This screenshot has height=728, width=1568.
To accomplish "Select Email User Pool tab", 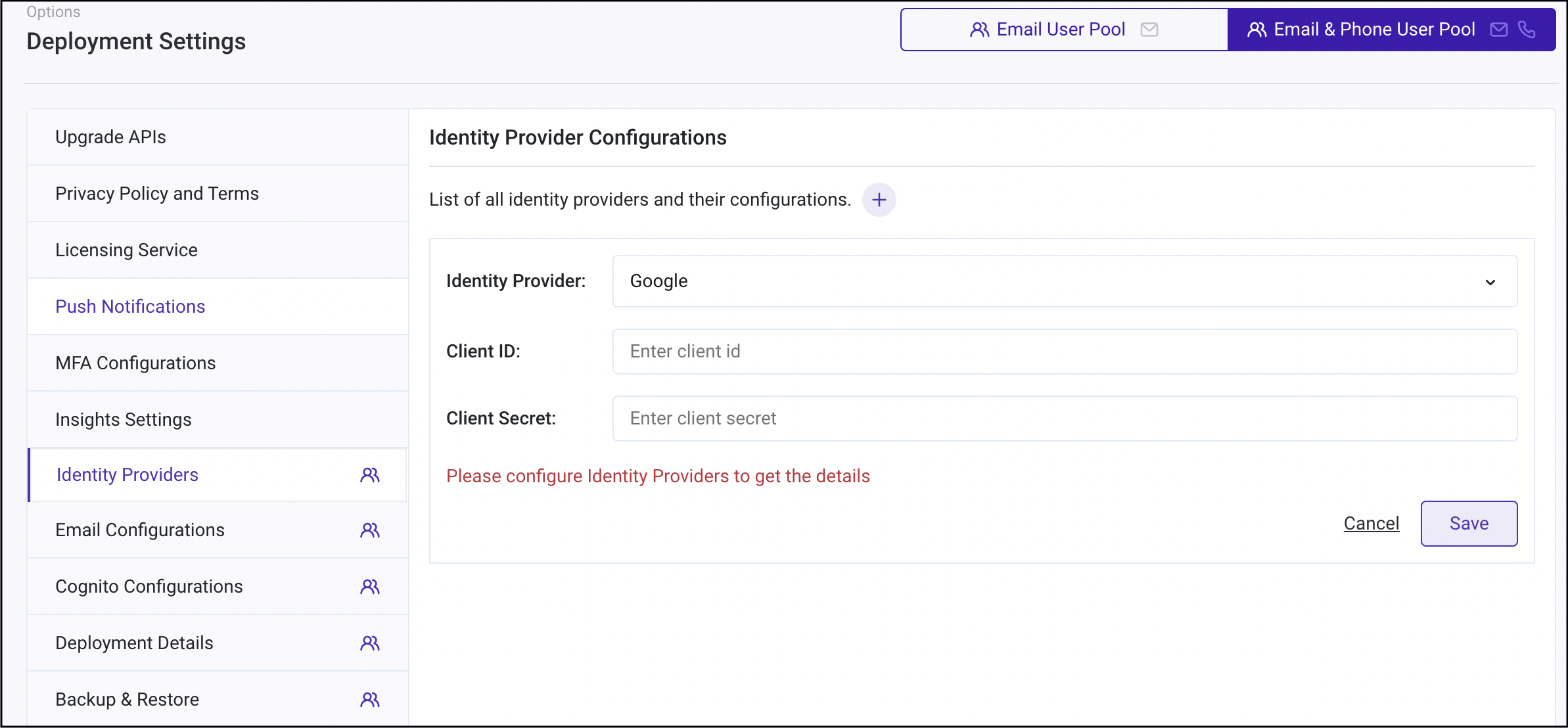I will coord(1064,29).
